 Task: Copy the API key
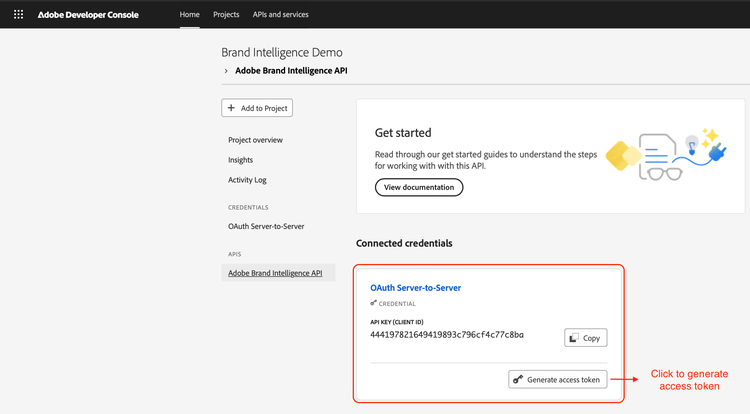click(585, 338)
